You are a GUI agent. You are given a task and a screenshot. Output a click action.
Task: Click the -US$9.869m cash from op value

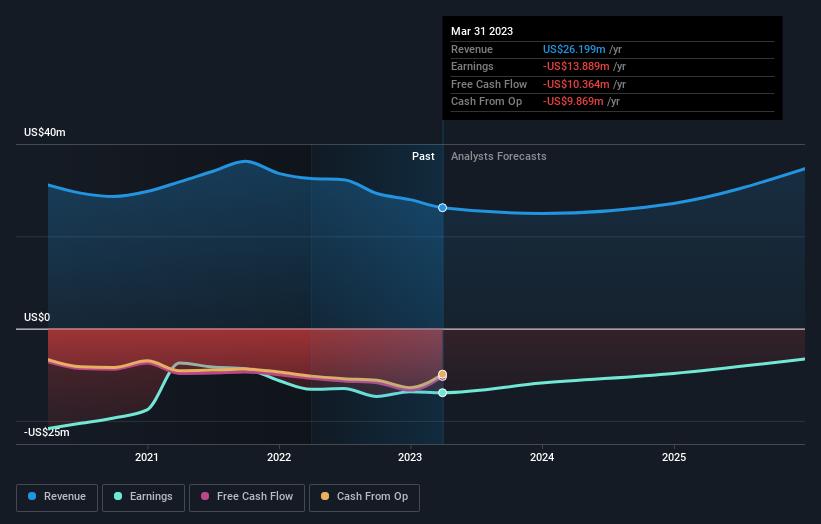point(573,102)
